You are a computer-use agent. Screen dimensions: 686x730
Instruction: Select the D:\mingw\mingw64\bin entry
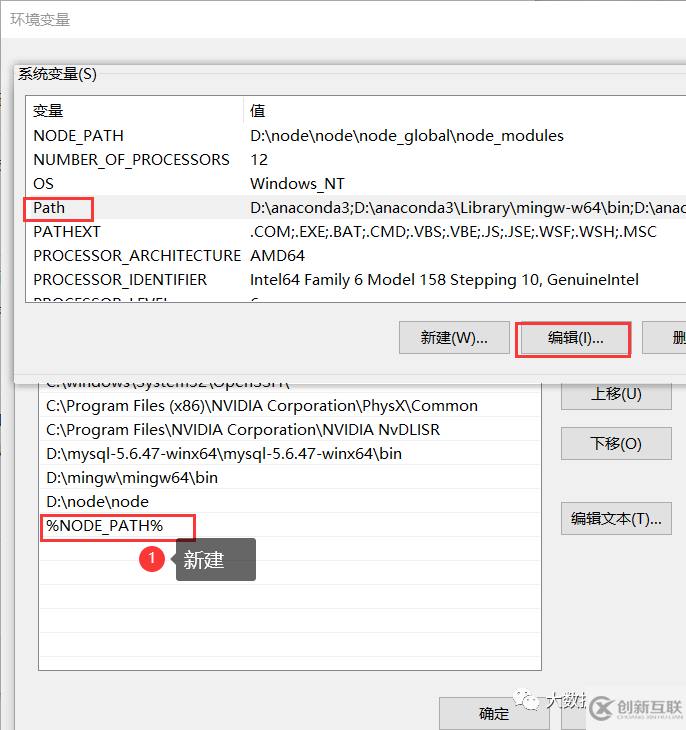pos(290,478)
